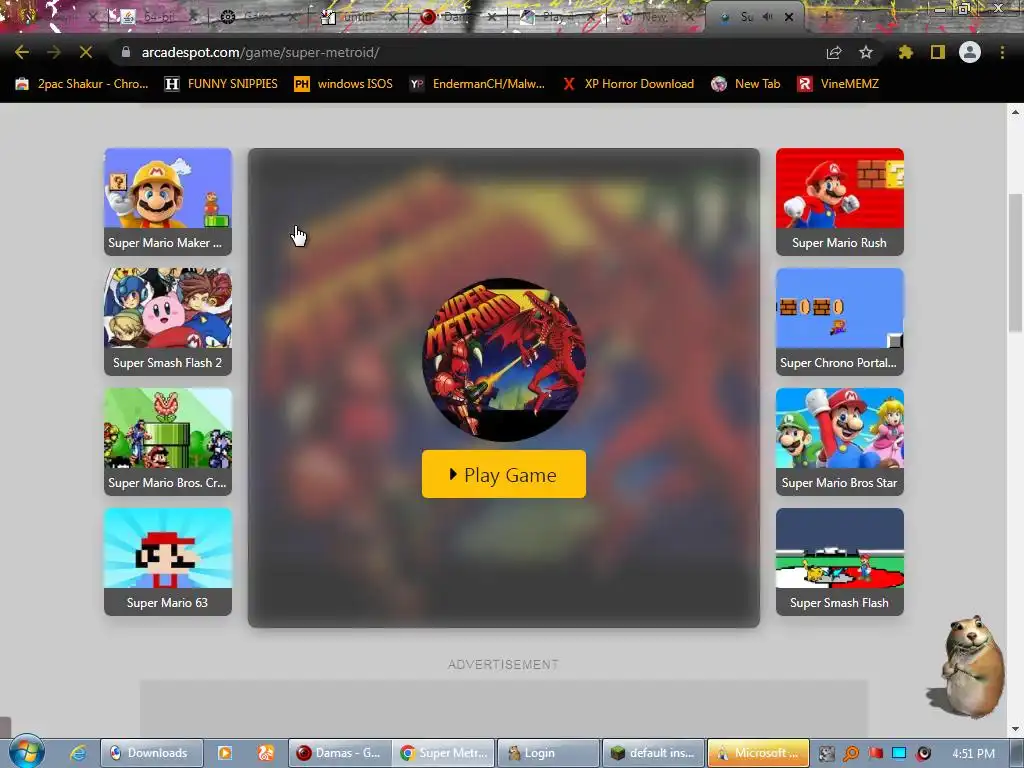Click the yellow Play Game button
Image resolution: width=1024 pixels, height=768 pixels.
click(504, 474)
